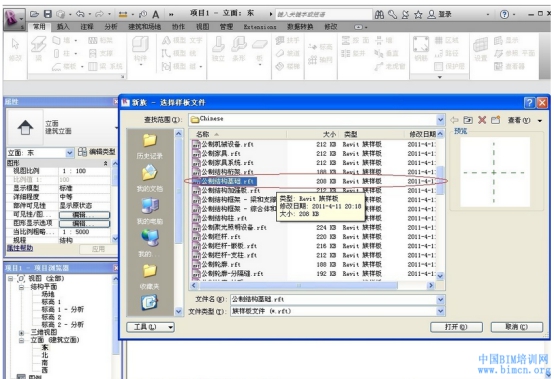Click the red X delete icon in dialog

point(482,120)
